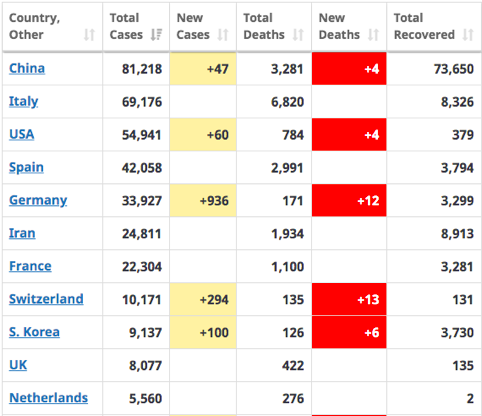
Task: Open the China country link
Action: [x=27, y=68]
